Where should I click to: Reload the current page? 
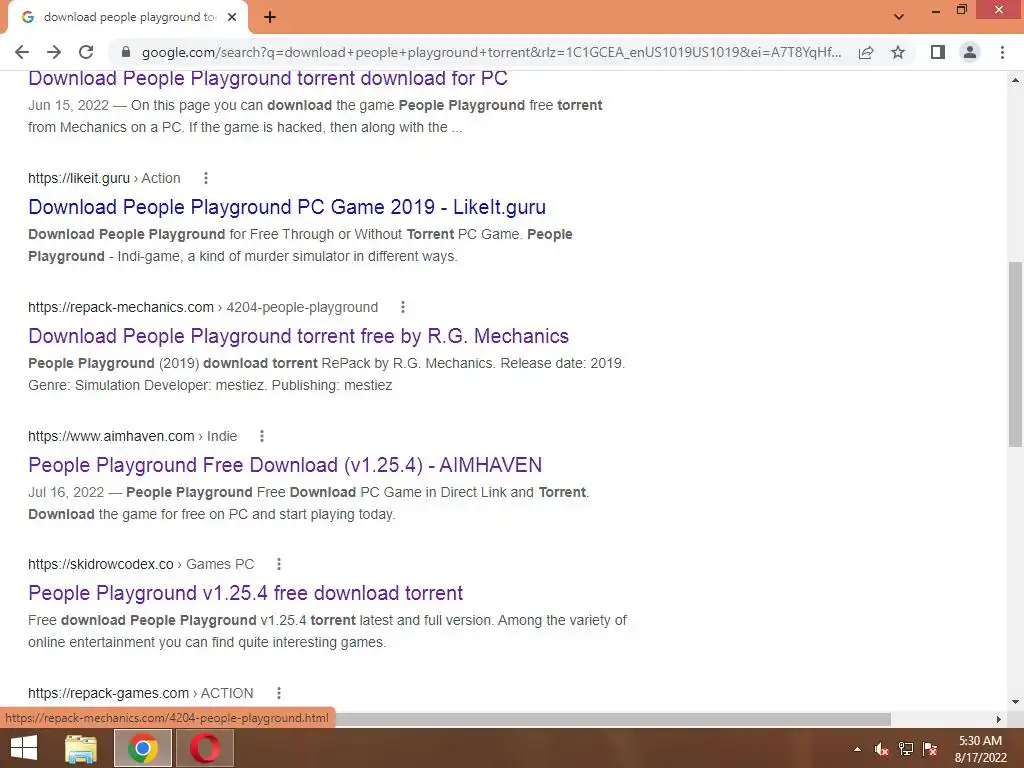point(86,52)
